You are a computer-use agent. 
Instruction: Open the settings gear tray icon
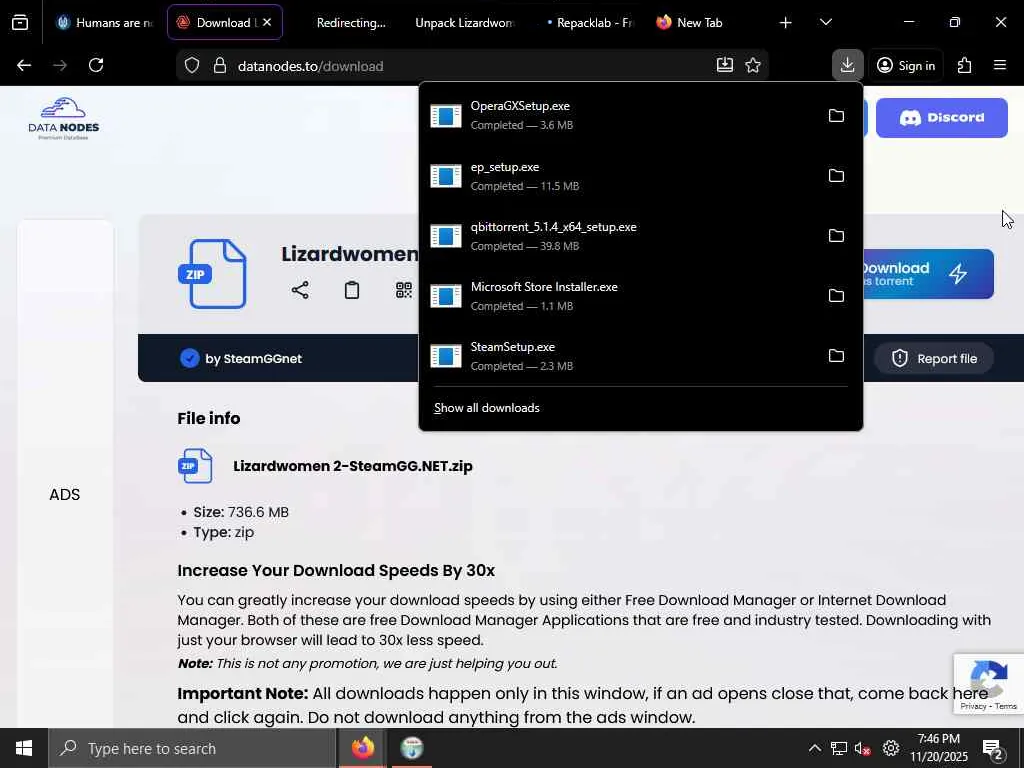point(891,748)
